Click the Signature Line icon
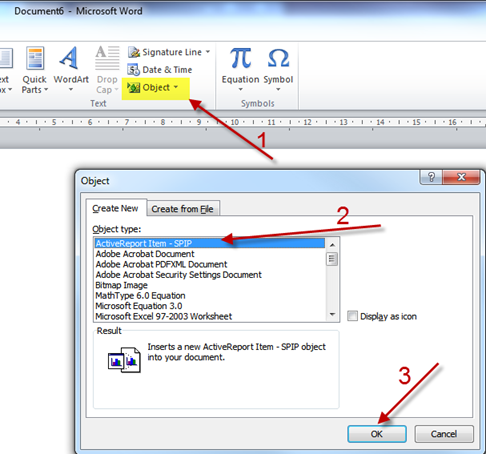This screenshot has height=454, width=486. (x=134, y=52)
